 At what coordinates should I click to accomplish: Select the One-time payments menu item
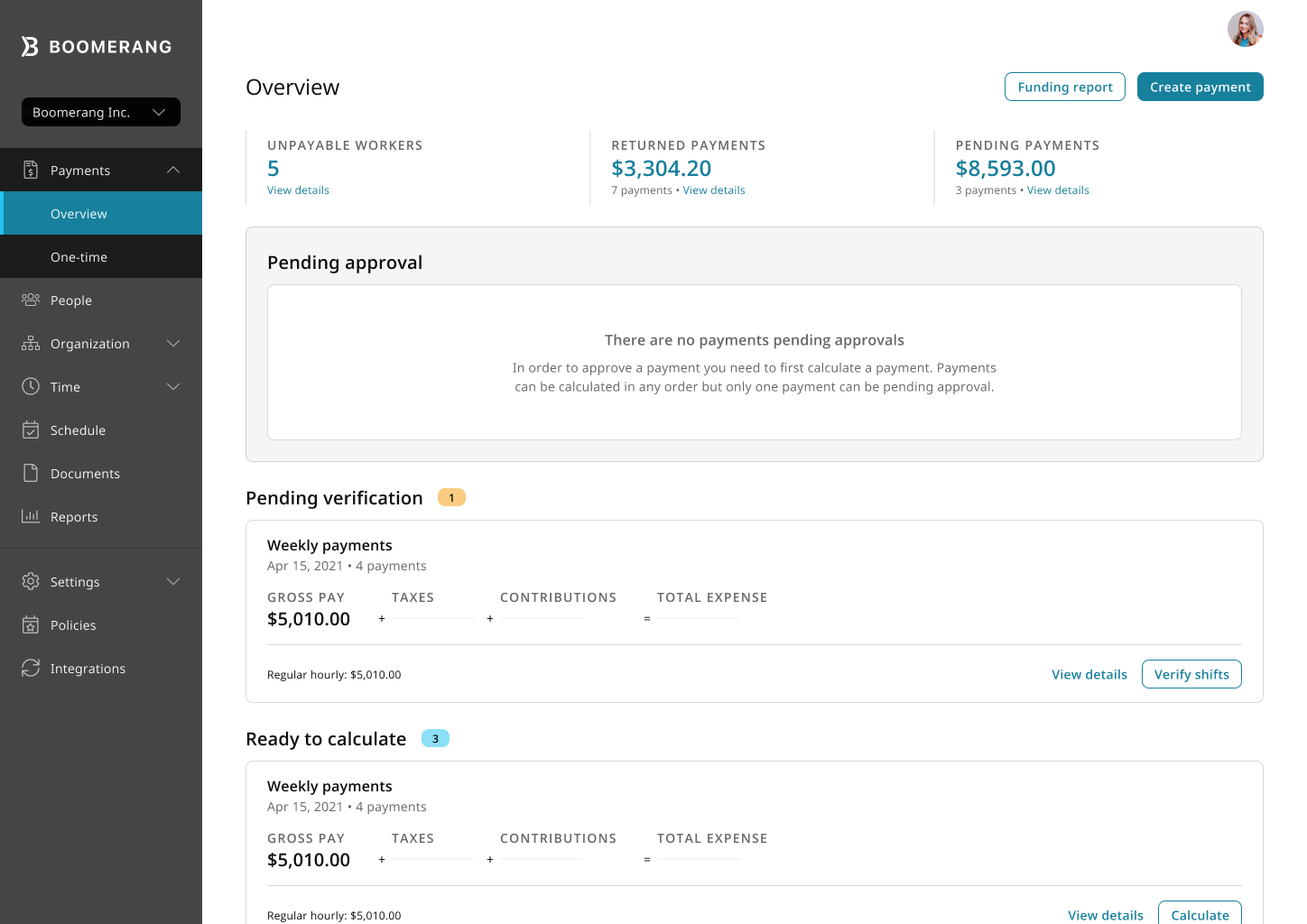pyautogui.click(x=79, y=257)
